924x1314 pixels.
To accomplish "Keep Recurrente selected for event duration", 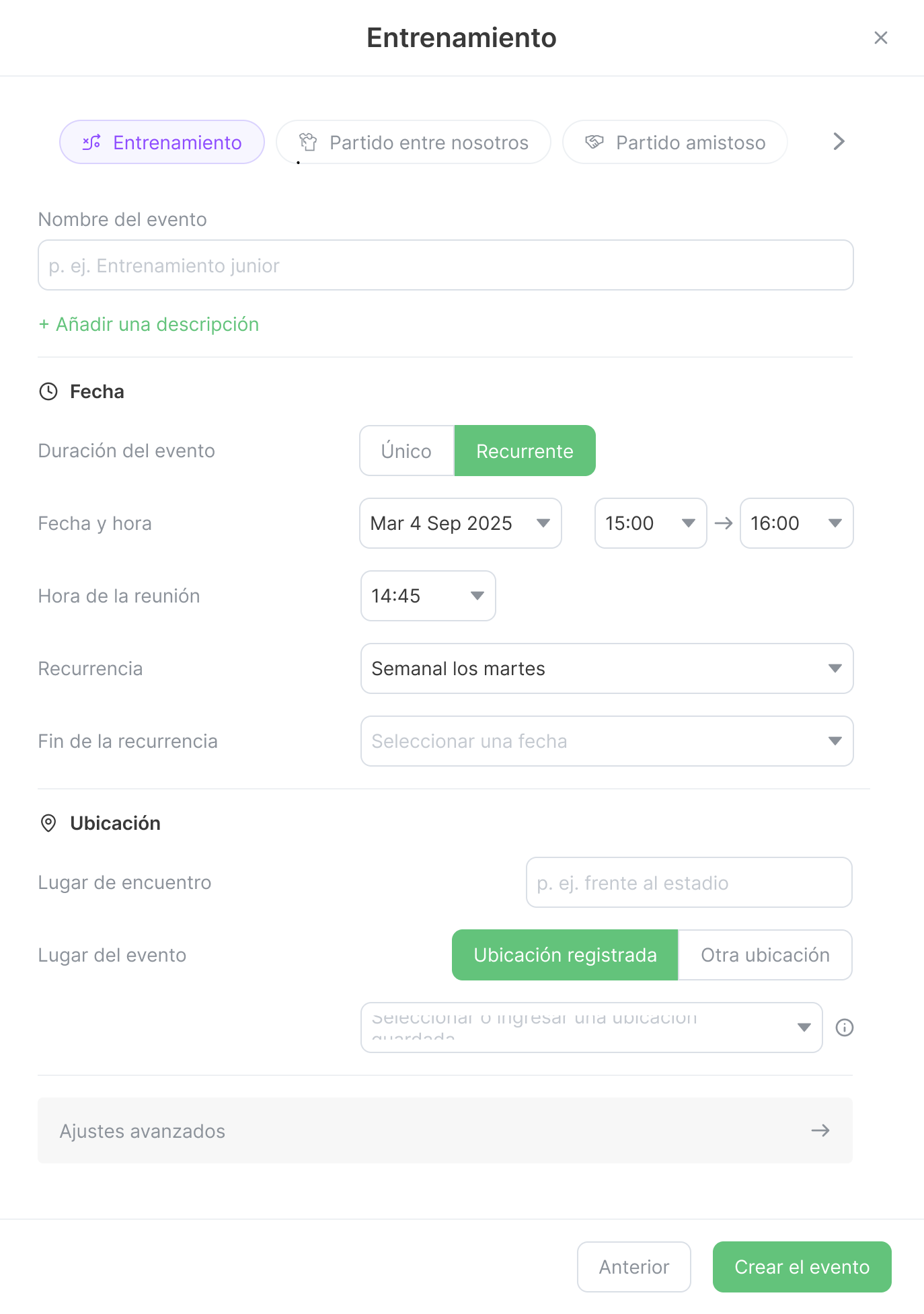I will click(x=525, y=451).
